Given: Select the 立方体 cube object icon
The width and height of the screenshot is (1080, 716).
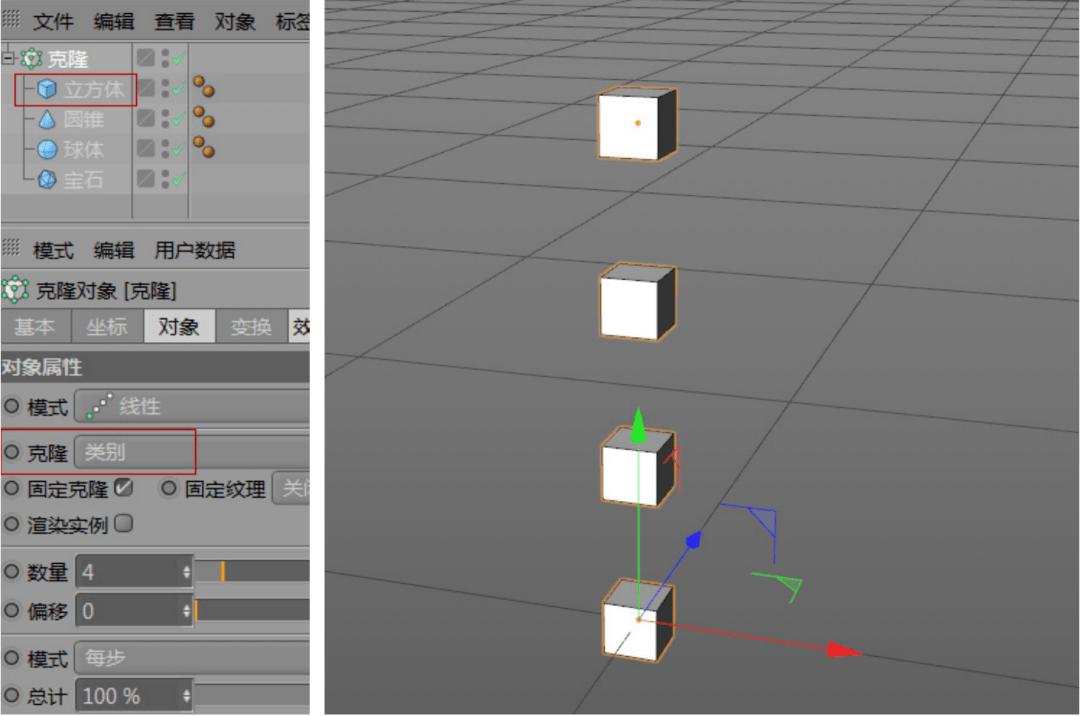Looking at the screenshot, I should click(x=47, y=90).
